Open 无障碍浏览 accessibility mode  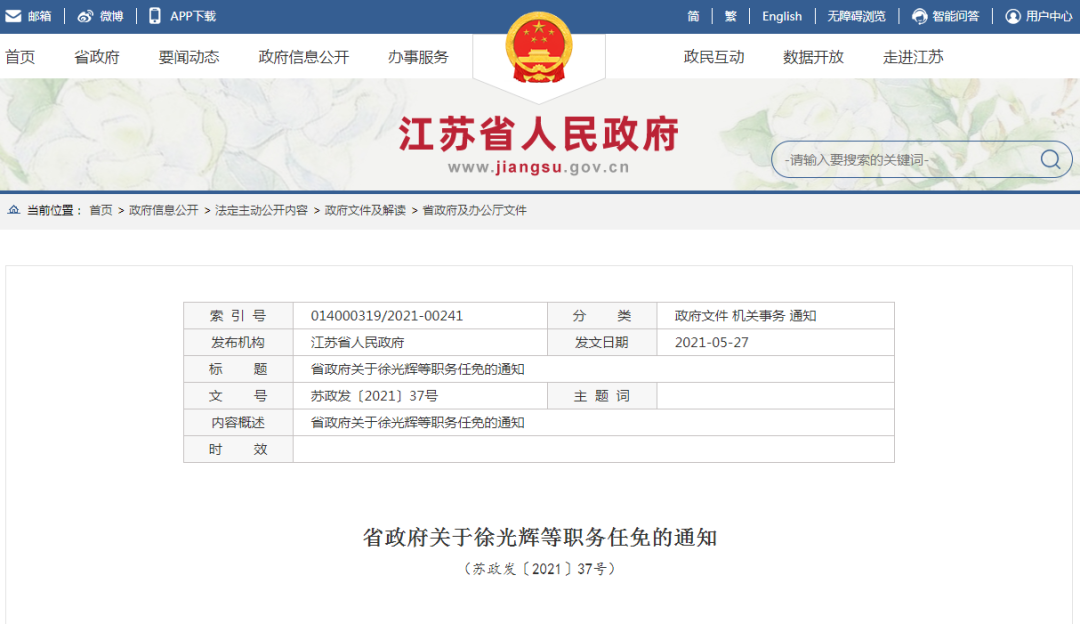click(856, 16)
